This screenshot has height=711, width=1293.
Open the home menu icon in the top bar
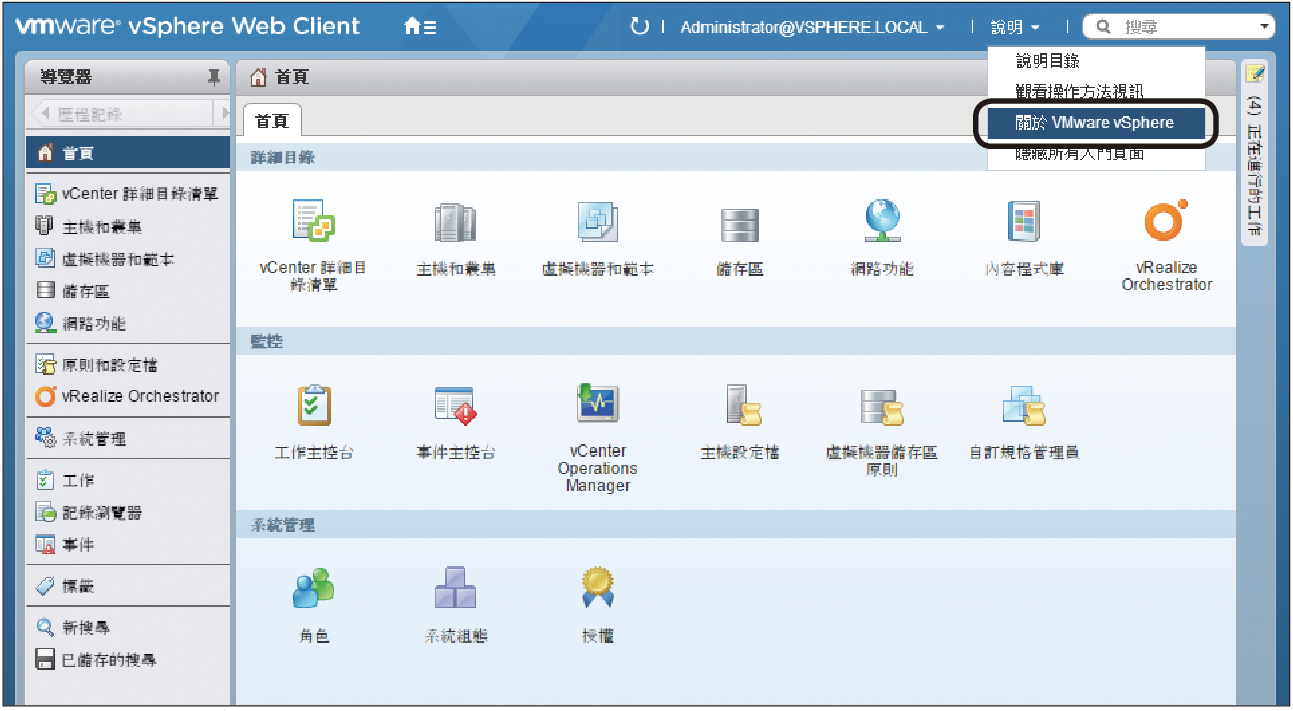click(x=420, y=28)
